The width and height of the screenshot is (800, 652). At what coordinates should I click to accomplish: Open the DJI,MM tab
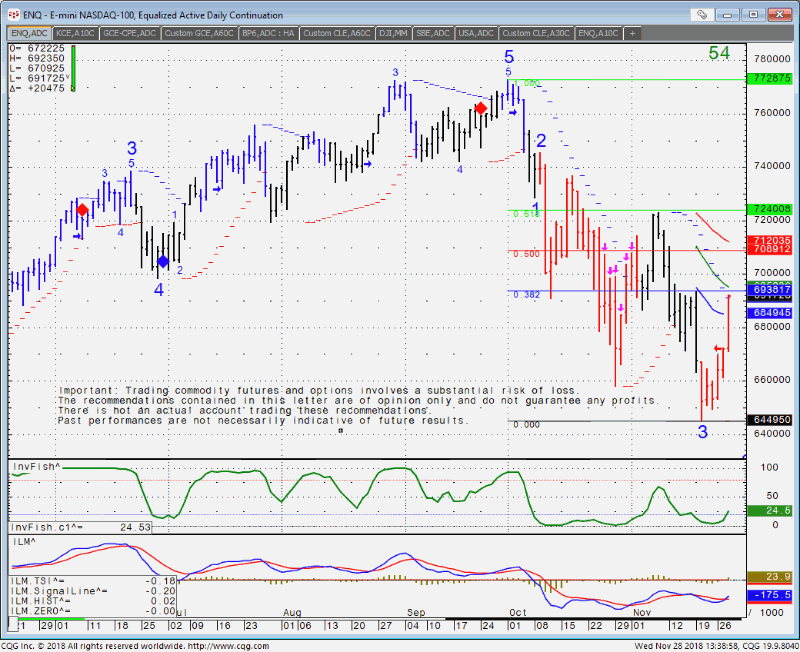[x=391, y=33]
